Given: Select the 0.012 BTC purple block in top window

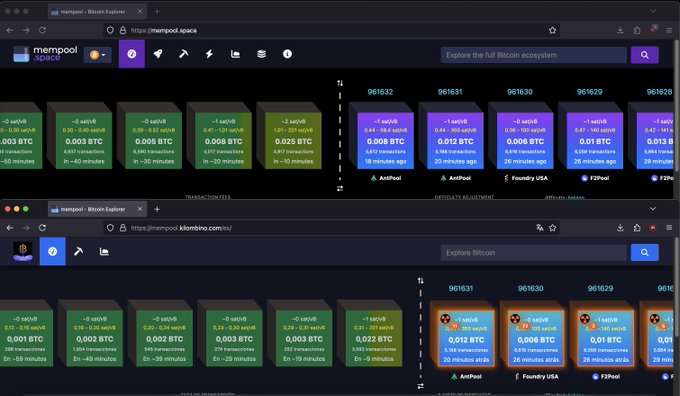Looking at the screenshot, I should [455, 141].
